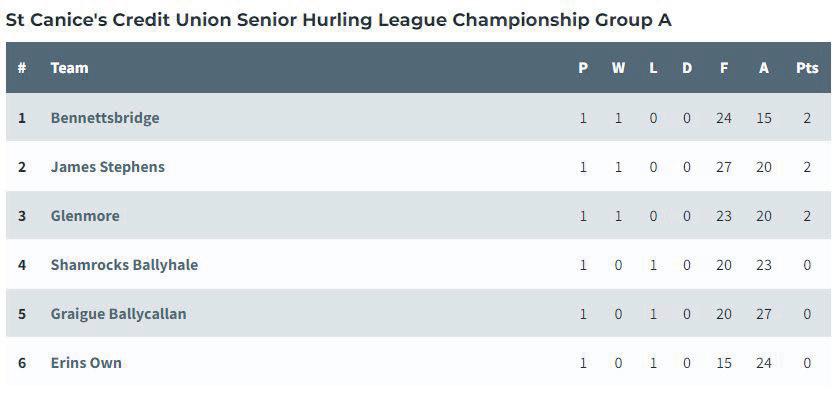The height and width of the screenshot is (402, 839).
Task: Click the rank number 4 cell
Action: [22, 265]
